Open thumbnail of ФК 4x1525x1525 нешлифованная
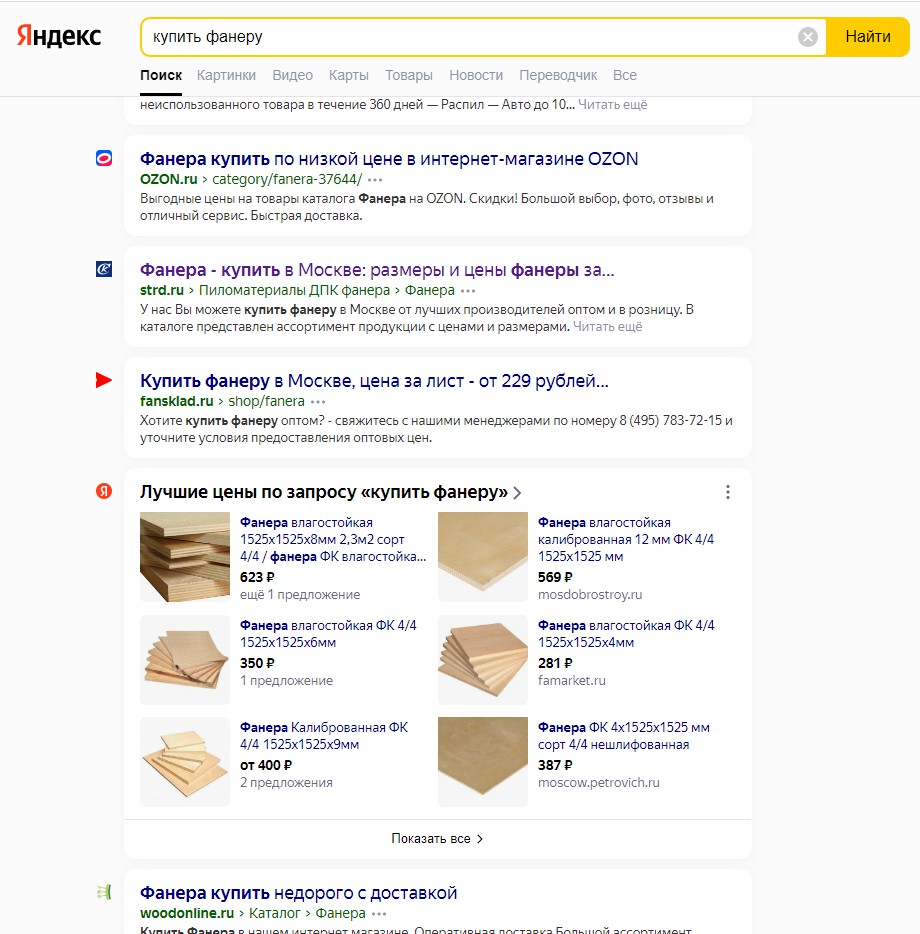 (x=483, y=762)
